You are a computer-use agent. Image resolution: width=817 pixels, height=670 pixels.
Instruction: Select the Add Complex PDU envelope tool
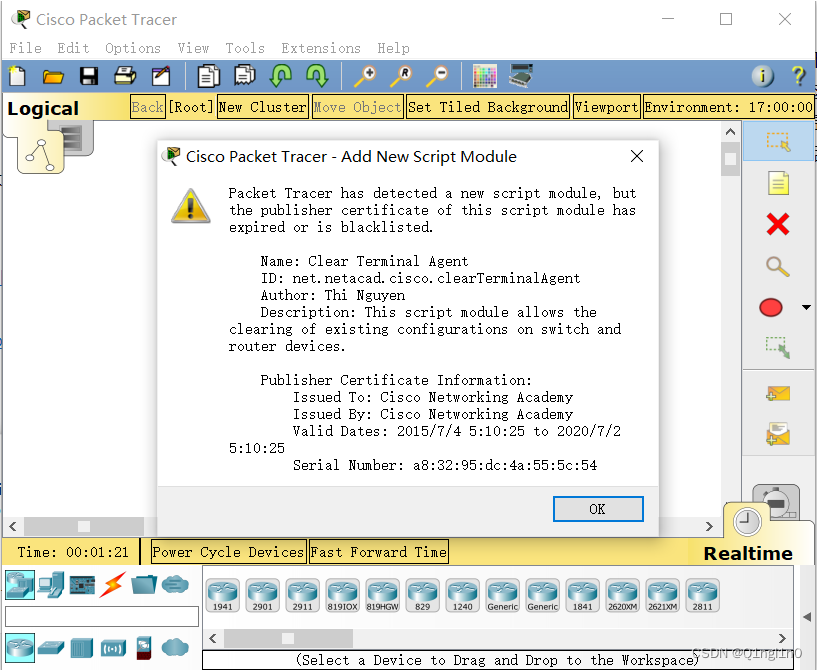click(778, 434)
